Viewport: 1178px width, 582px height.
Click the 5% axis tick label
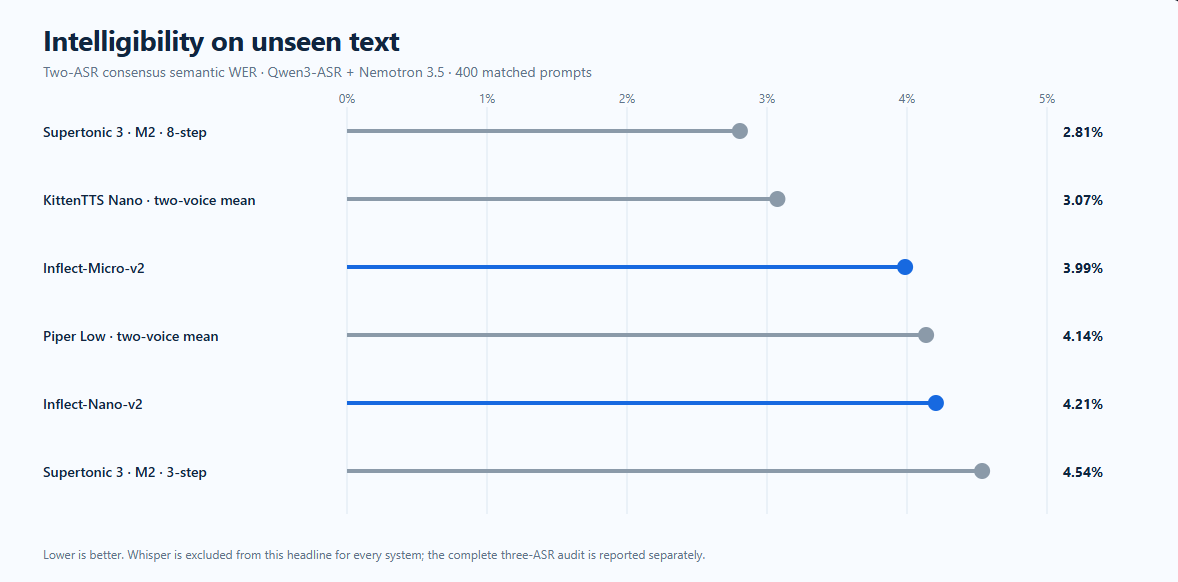1047,99
